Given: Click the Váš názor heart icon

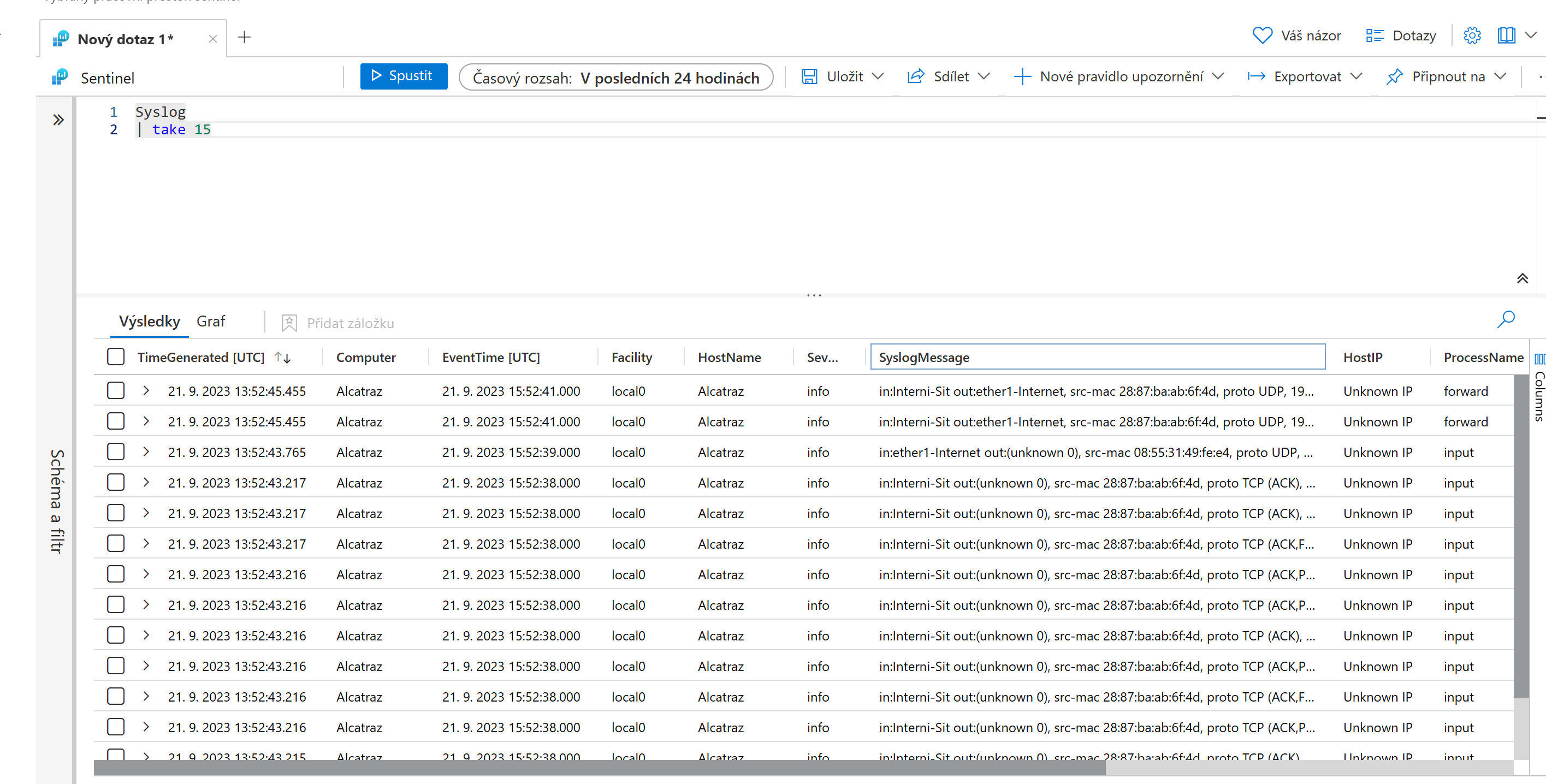Looking at the screenshot, I should click(x=1261, y=35).
